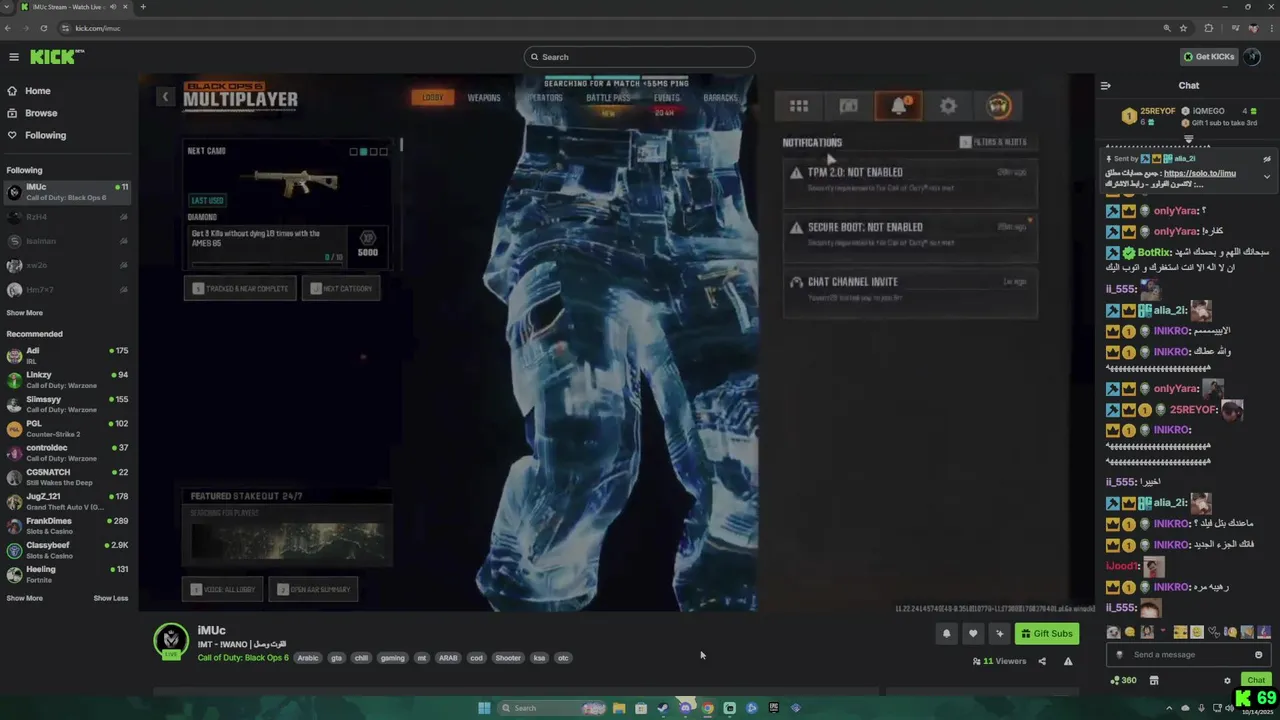The height and width of the screenshot is (720, 1280).
Task: Click the Gift Subs button
Action: click(x=1046, y=634)
